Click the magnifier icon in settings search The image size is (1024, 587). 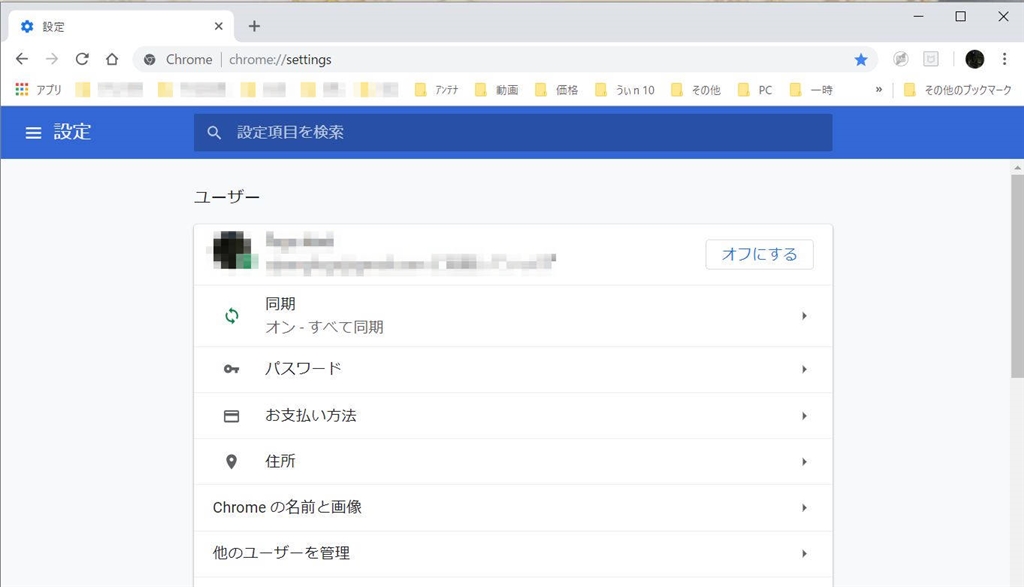(x=214, y=133)
